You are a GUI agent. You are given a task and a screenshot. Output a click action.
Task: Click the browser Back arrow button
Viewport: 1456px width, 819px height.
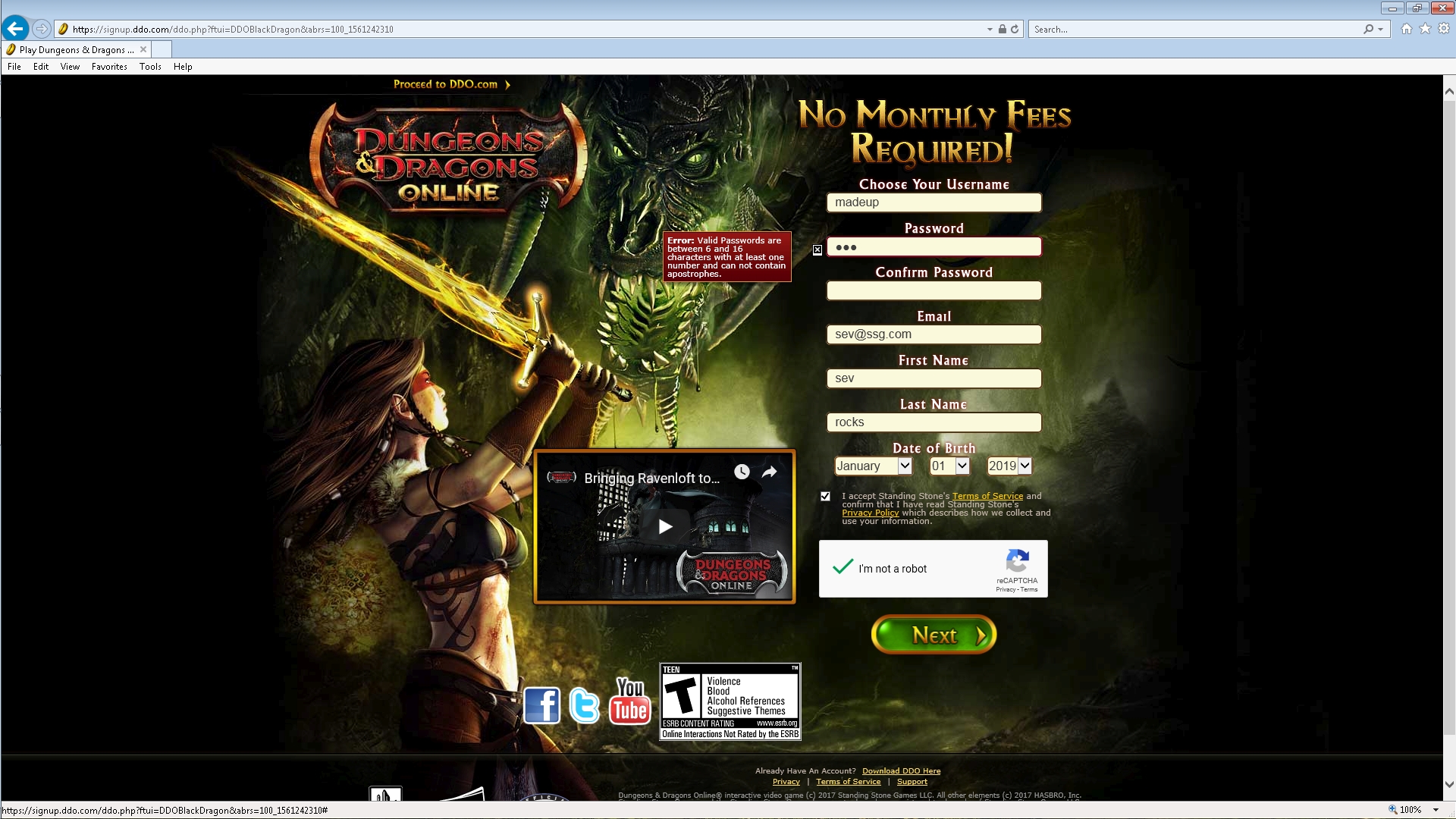(x=15, y=29)
